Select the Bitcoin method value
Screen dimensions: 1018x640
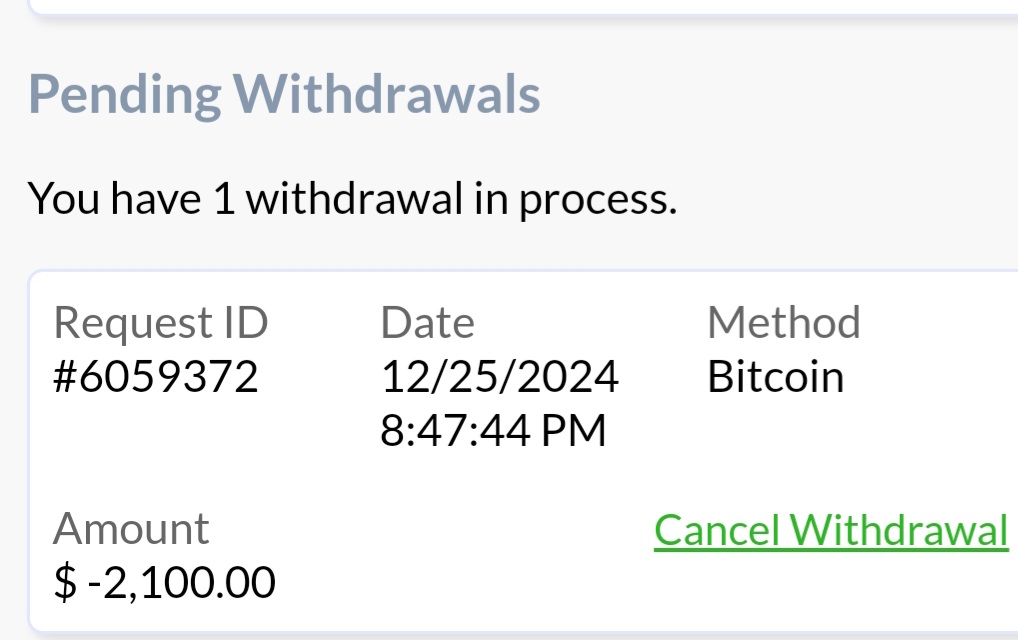pos(775,377)
